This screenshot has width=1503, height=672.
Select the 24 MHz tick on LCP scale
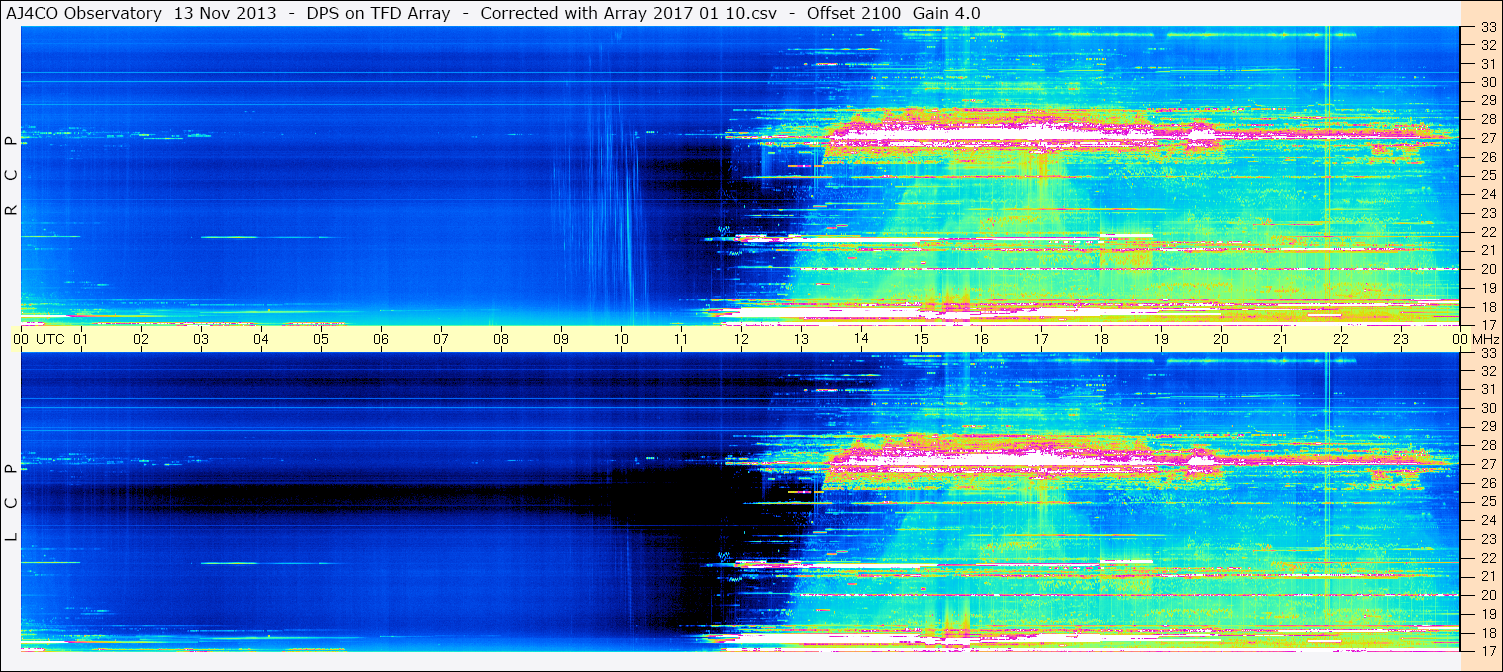click(1487, 520)
